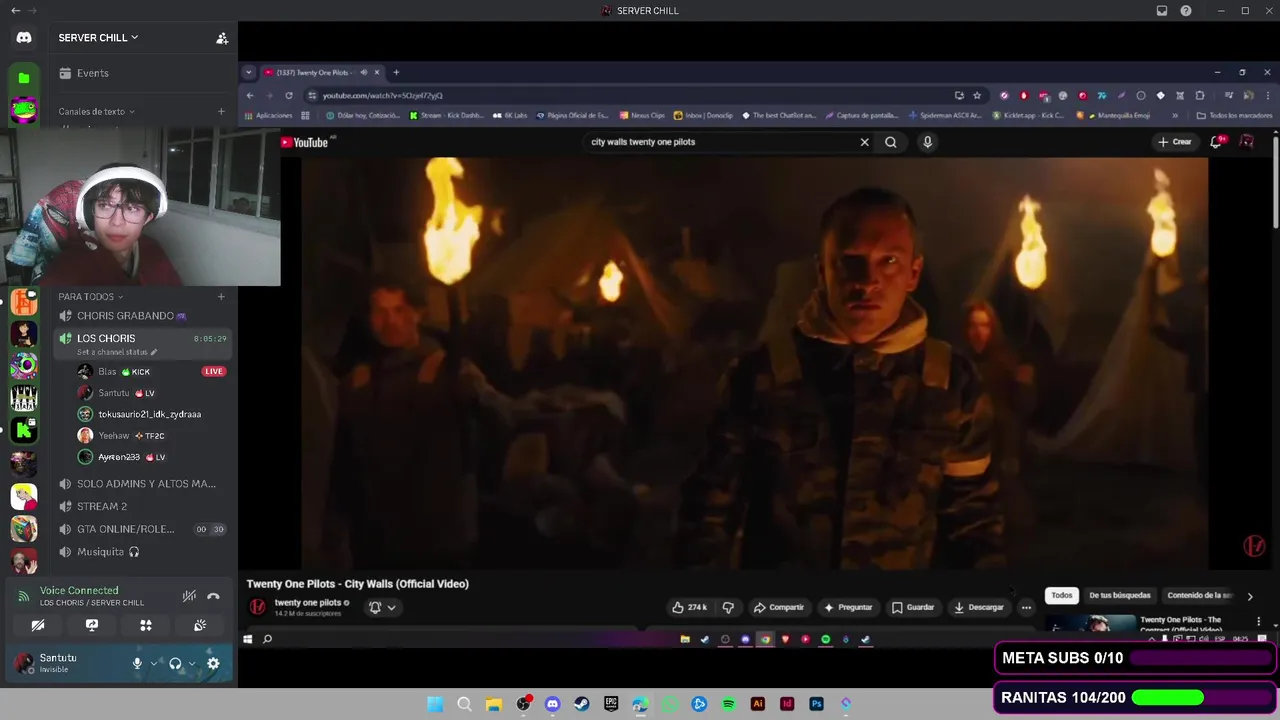Select user Yeehaw in voice list
1280x720 pixels.
(114, 436)
